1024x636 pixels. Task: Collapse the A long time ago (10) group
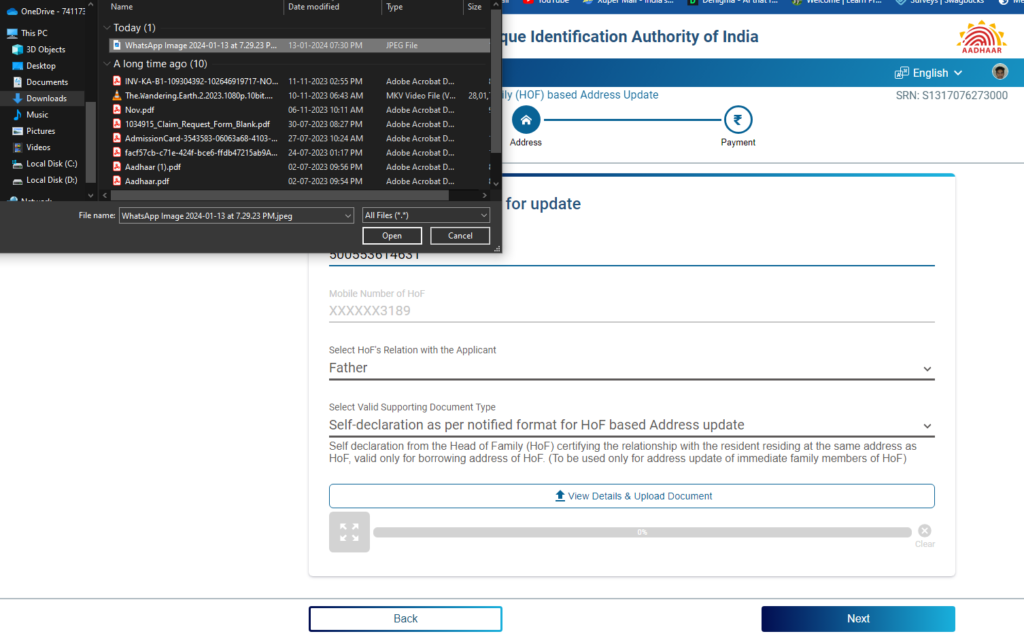107,63
